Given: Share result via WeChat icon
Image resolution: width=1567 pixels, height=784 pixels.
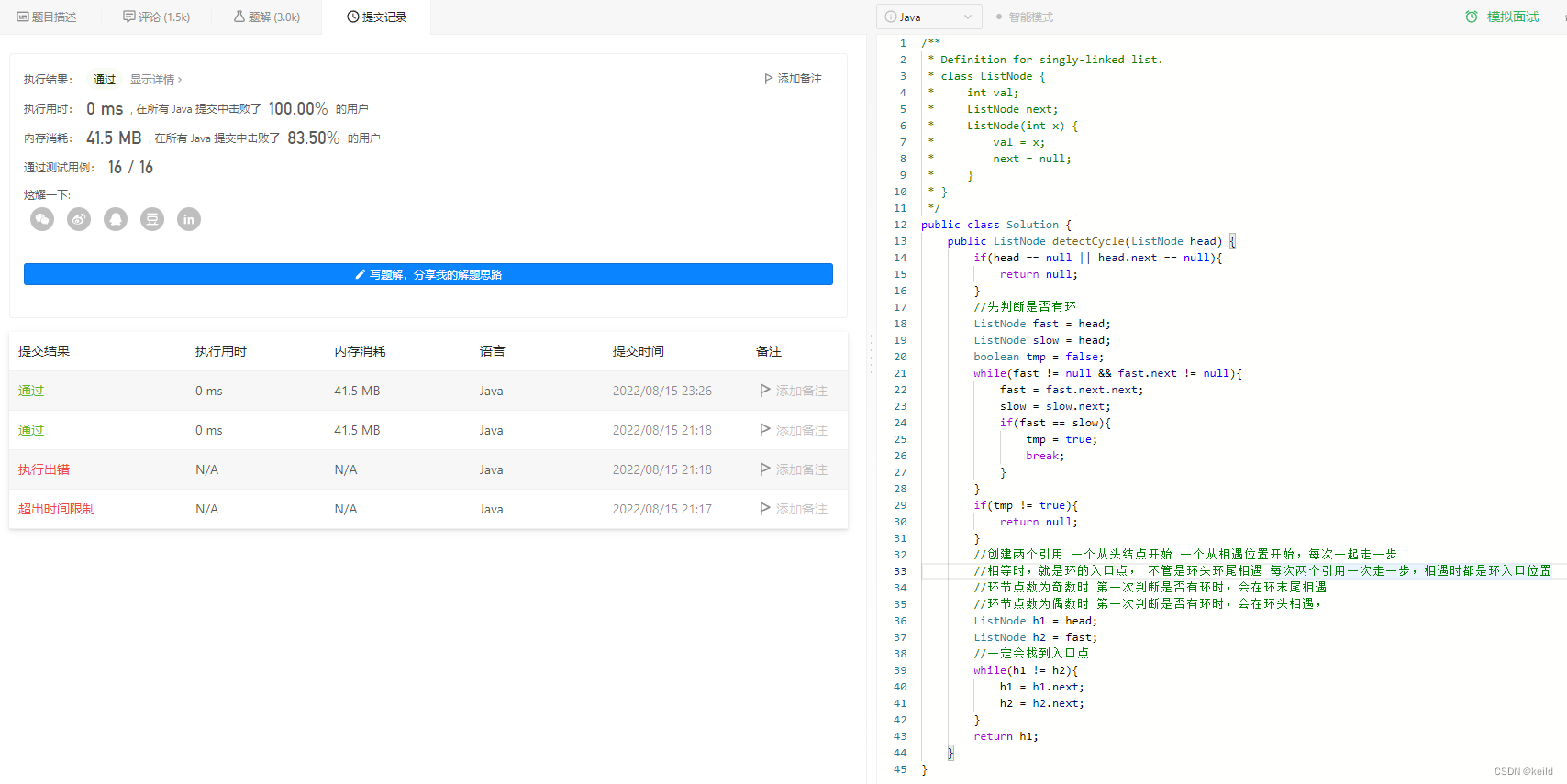Looking at the screenshot, I should (42, 219).
